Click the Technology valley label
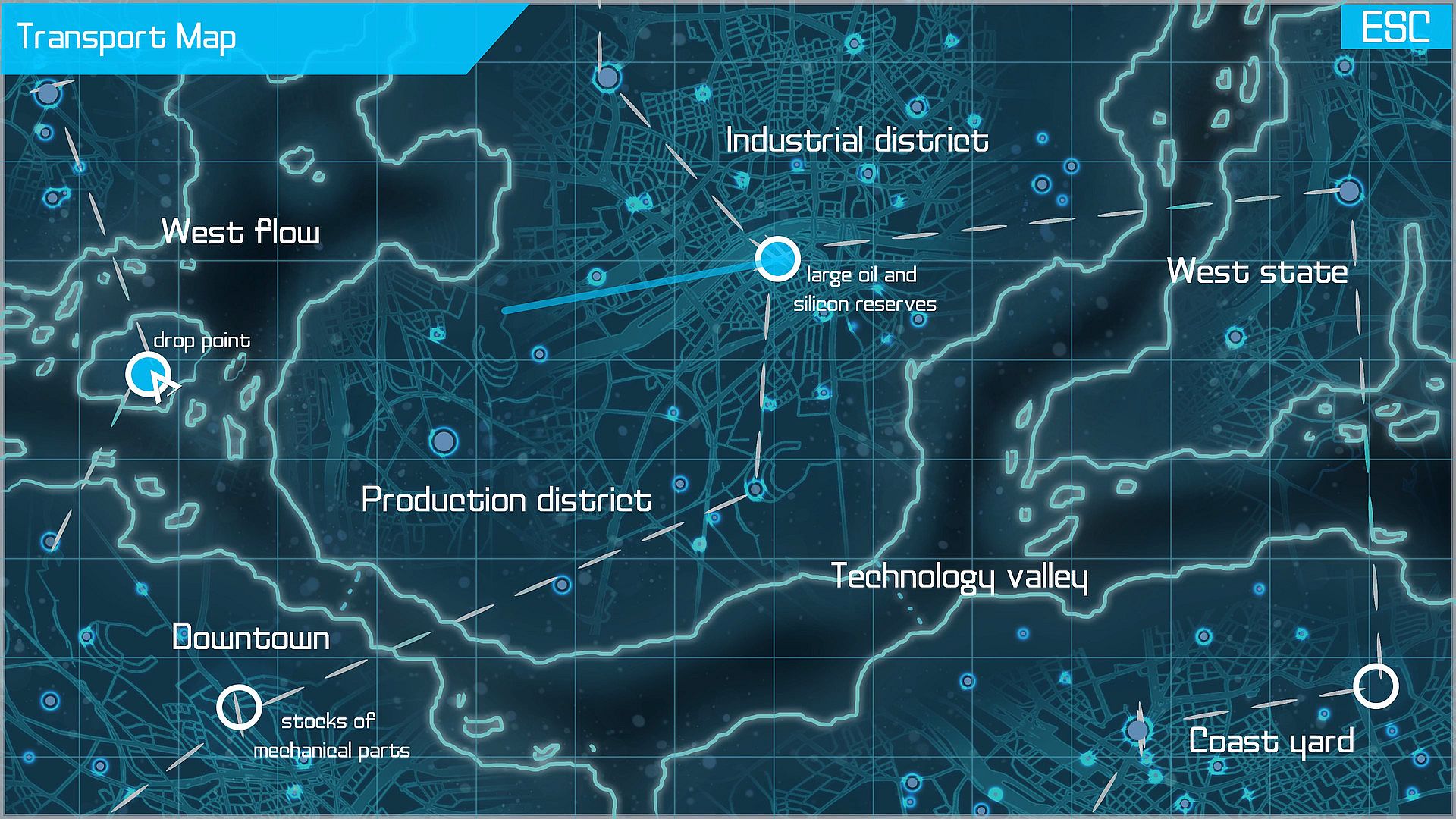 click(x=959, y=576)
